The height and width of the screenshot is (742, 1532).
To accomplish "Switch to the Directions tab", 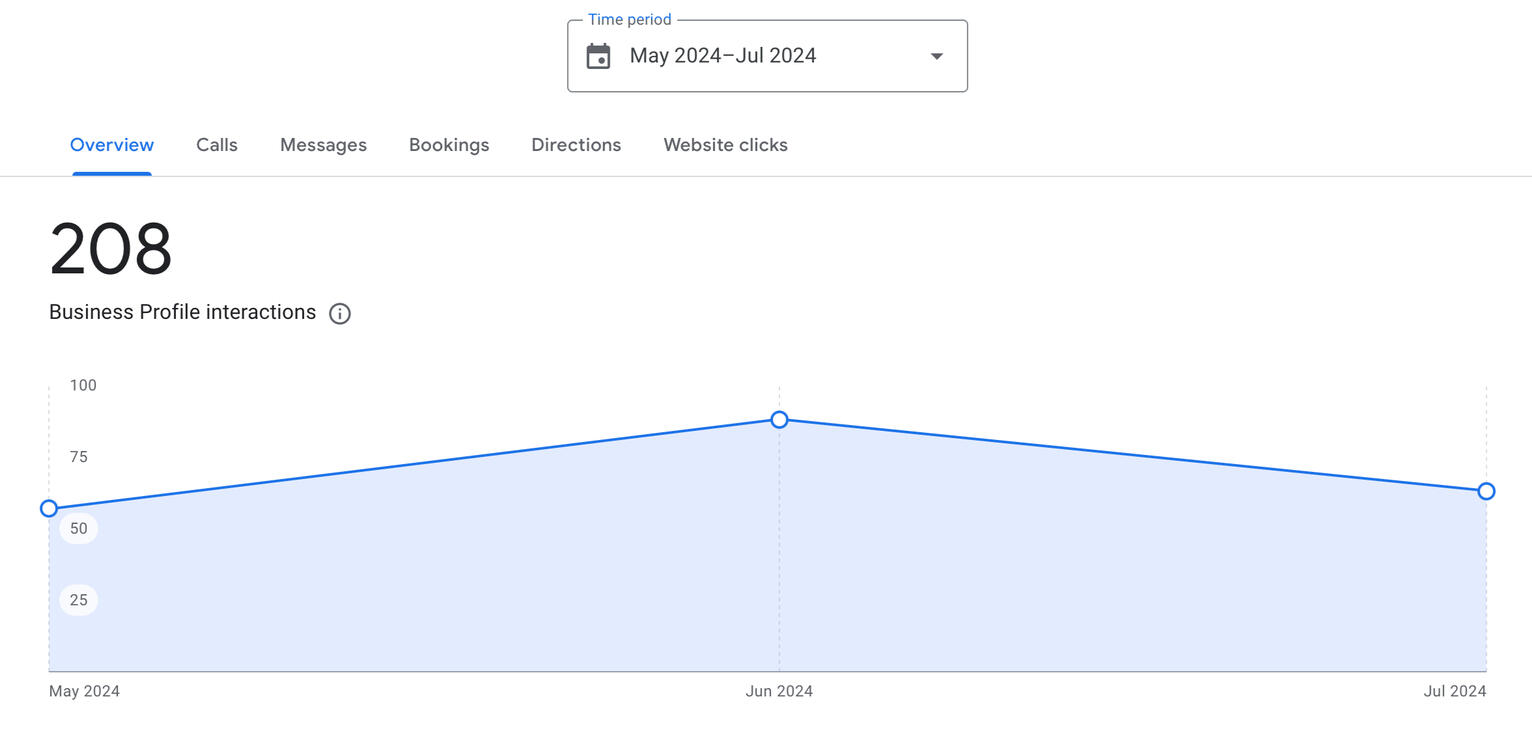I will click(576, 144).
